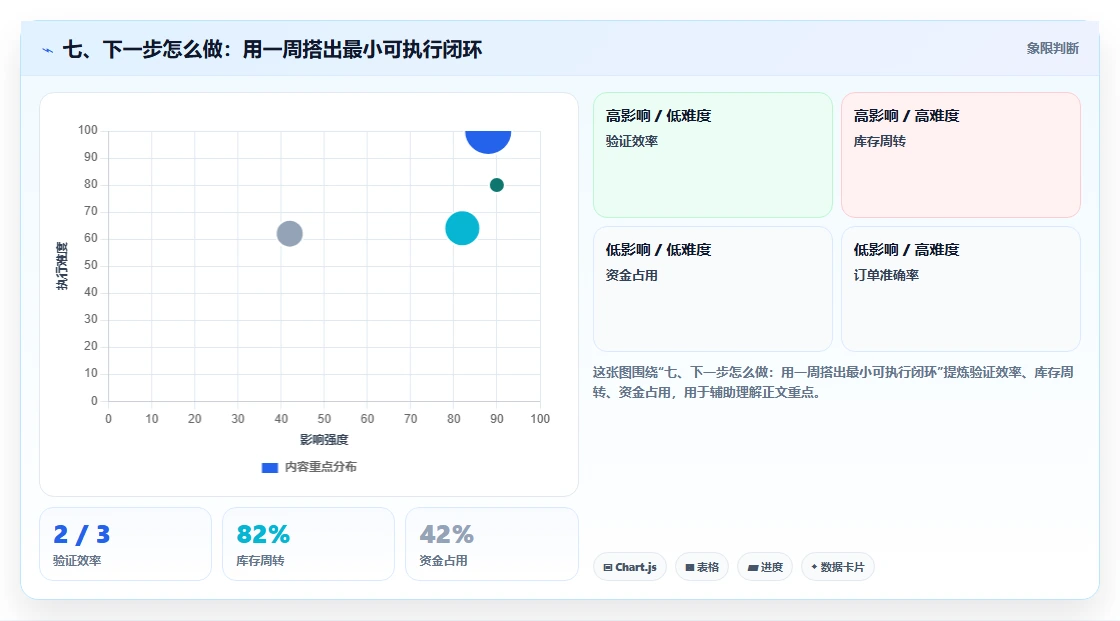Viewport: 1120px width, 621px height.
Task: Click the gray bubble in the chart
Action: [x=289, y=234]
